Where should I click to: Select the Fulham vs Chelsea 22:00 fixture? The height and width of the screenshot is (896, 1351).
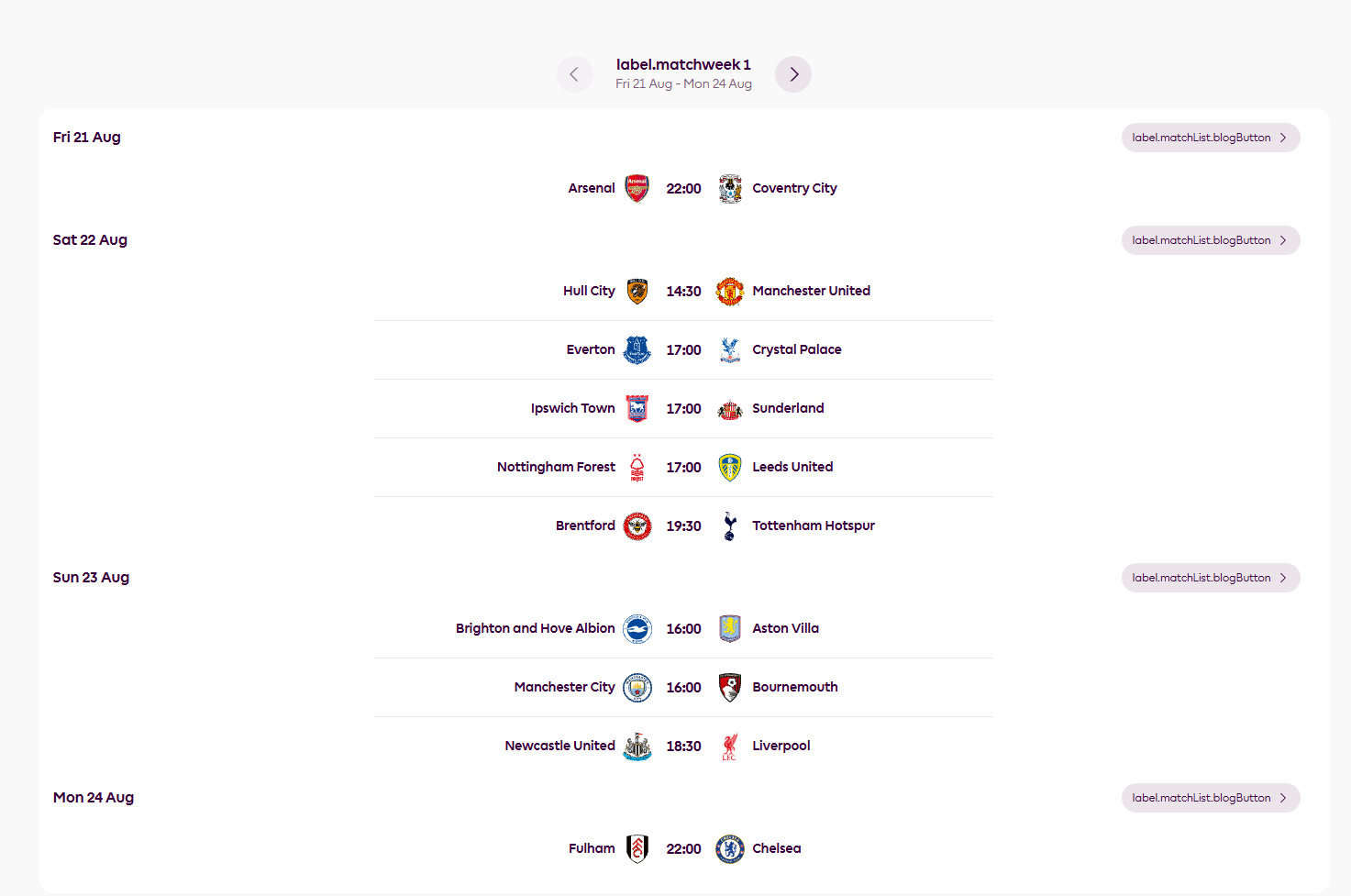pos(683,848)
